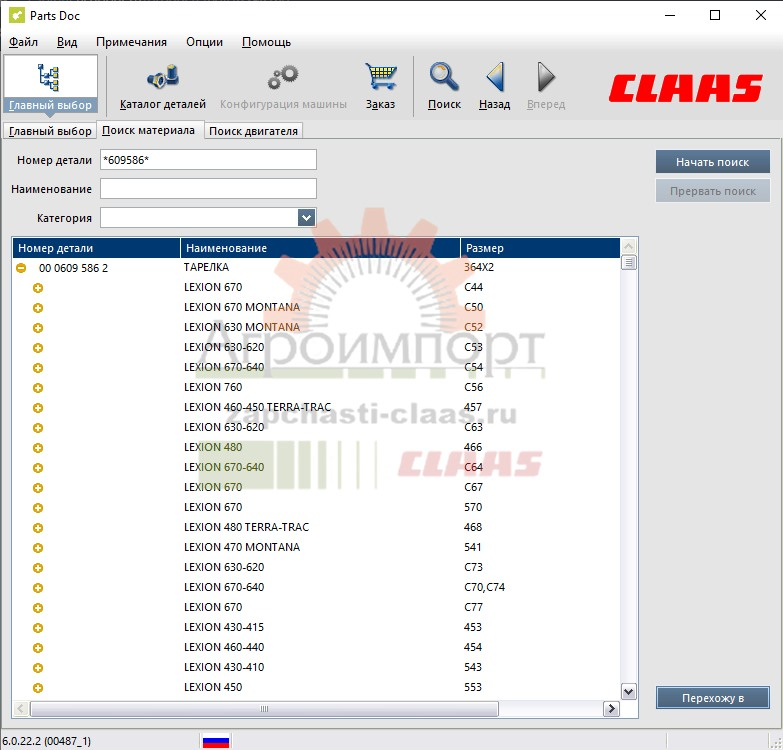Expand the LEXION 760 row

coord(38,388)
